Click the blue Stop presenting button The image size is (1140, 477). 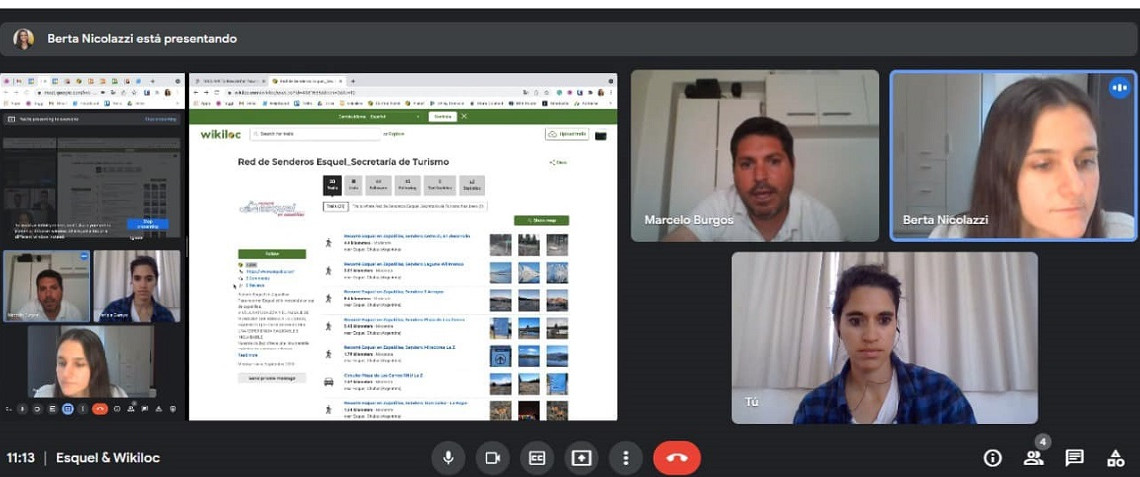[x=148, y=224]
